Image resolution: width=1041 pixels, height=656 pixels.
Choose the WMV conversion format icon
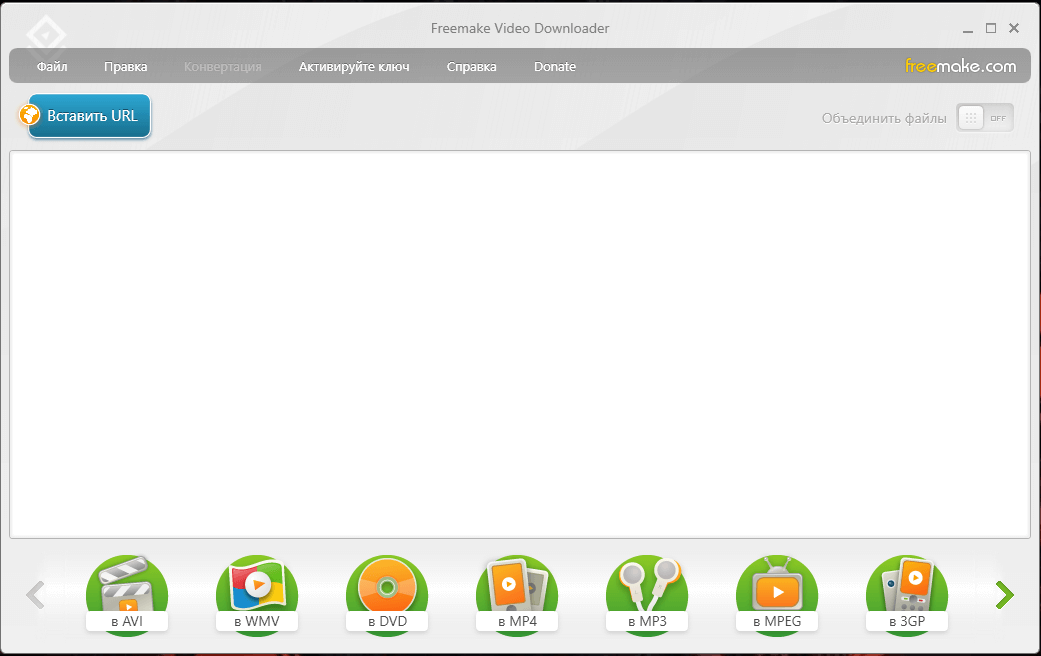point(257,596)
